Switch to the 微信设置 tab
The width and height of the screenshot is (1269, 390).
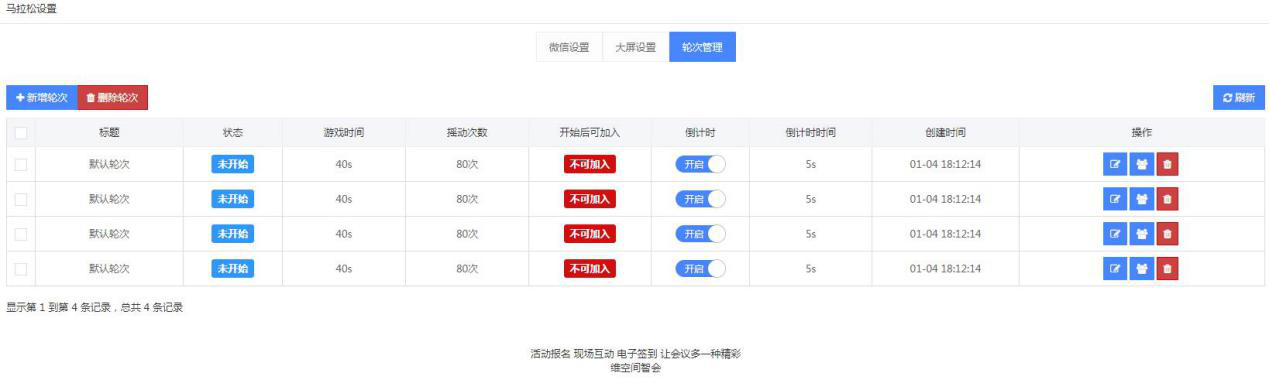tap(569, 47)
